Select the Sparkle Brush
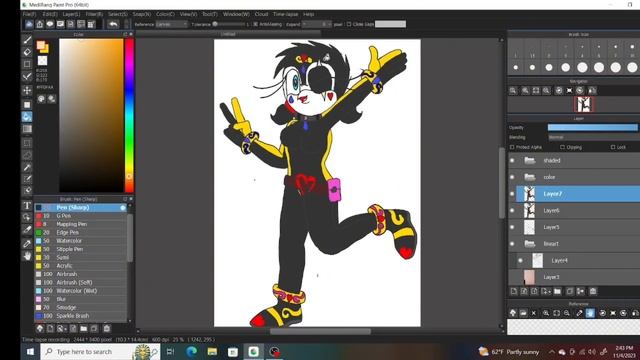This screenshot has height=360, width=640. pyautogui.click(x=81, y=316)
